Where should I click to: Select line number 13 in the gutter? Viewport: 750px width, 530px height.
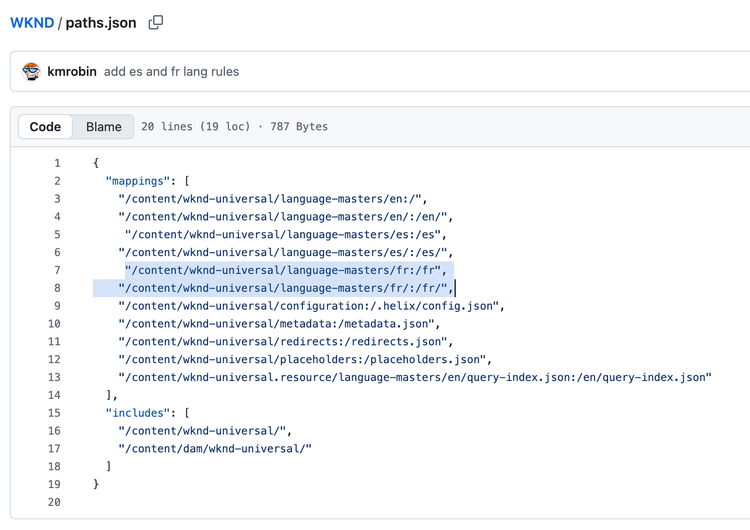54,377
